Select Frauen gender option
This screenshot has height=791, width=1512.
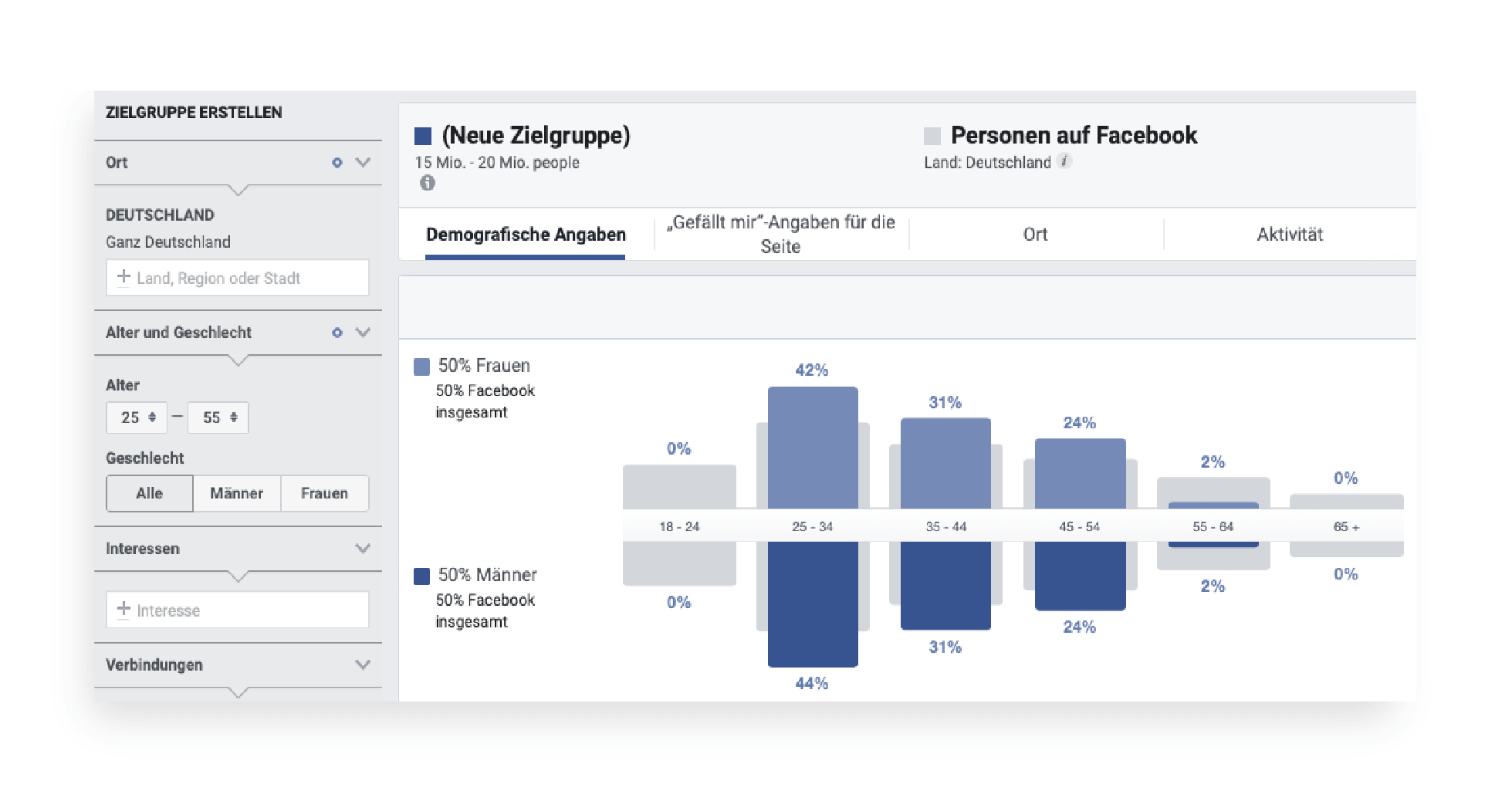coord(325,493)
